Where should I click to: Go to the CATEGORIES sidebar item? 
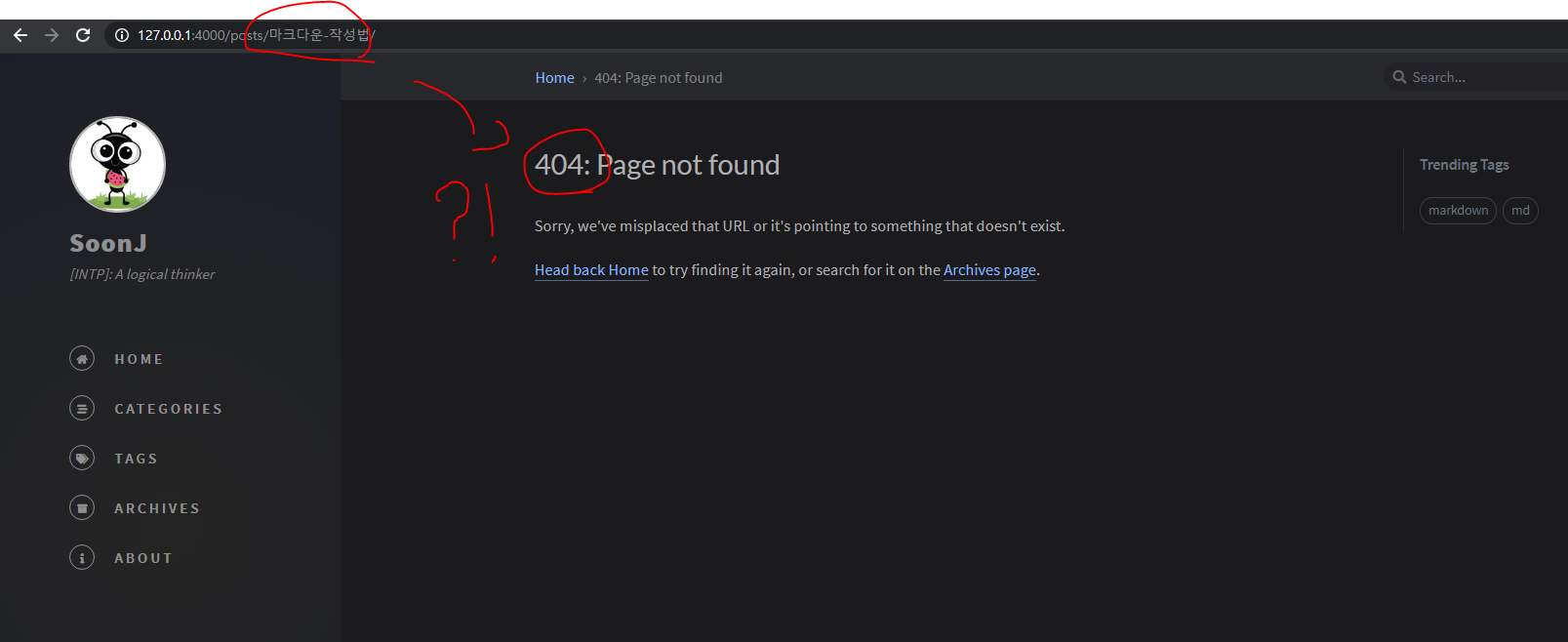[168, 409]
